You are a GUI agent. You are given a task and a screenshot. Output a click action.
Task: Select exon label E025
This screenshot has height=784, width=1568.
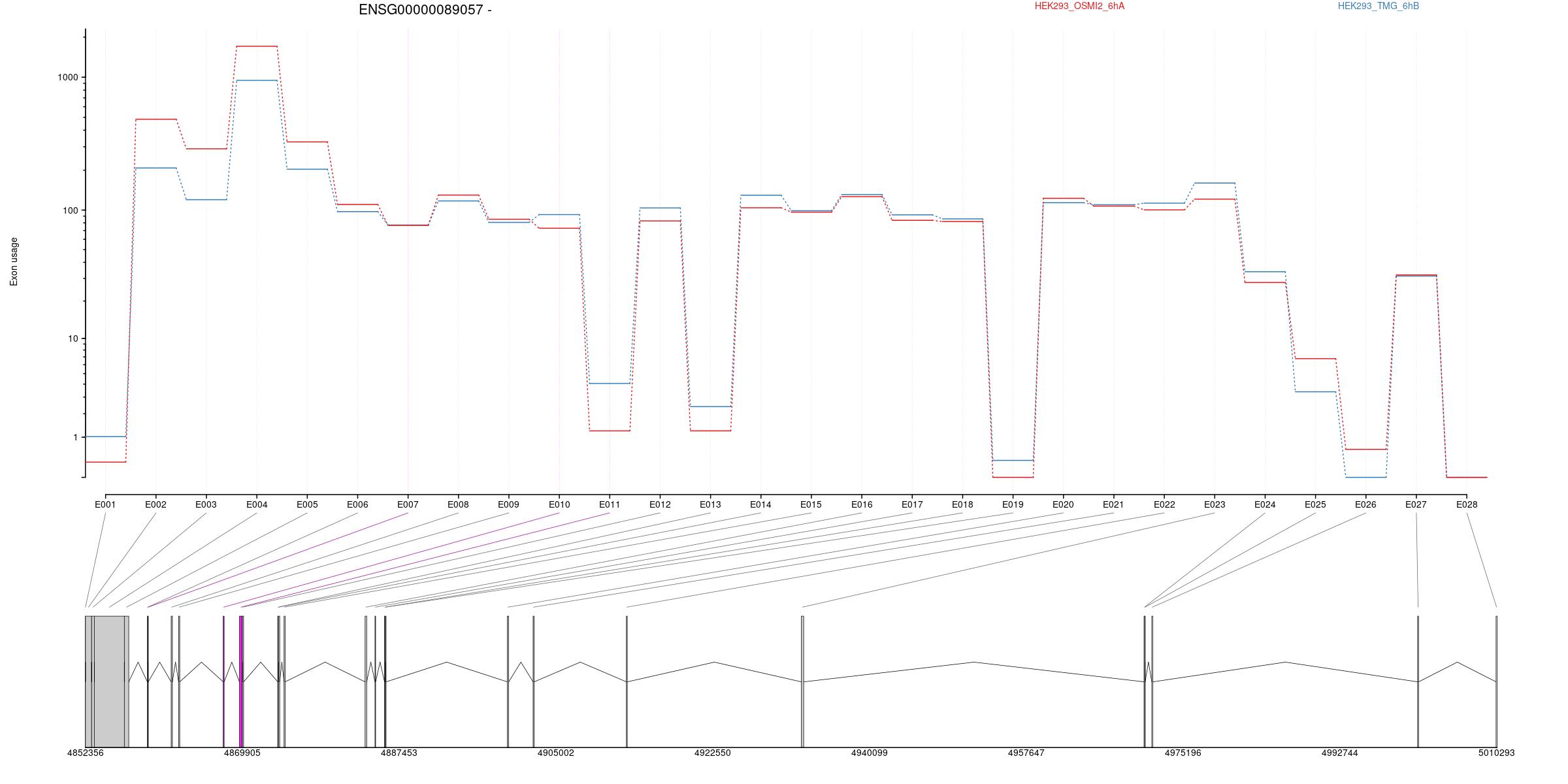pos(1315,504)
